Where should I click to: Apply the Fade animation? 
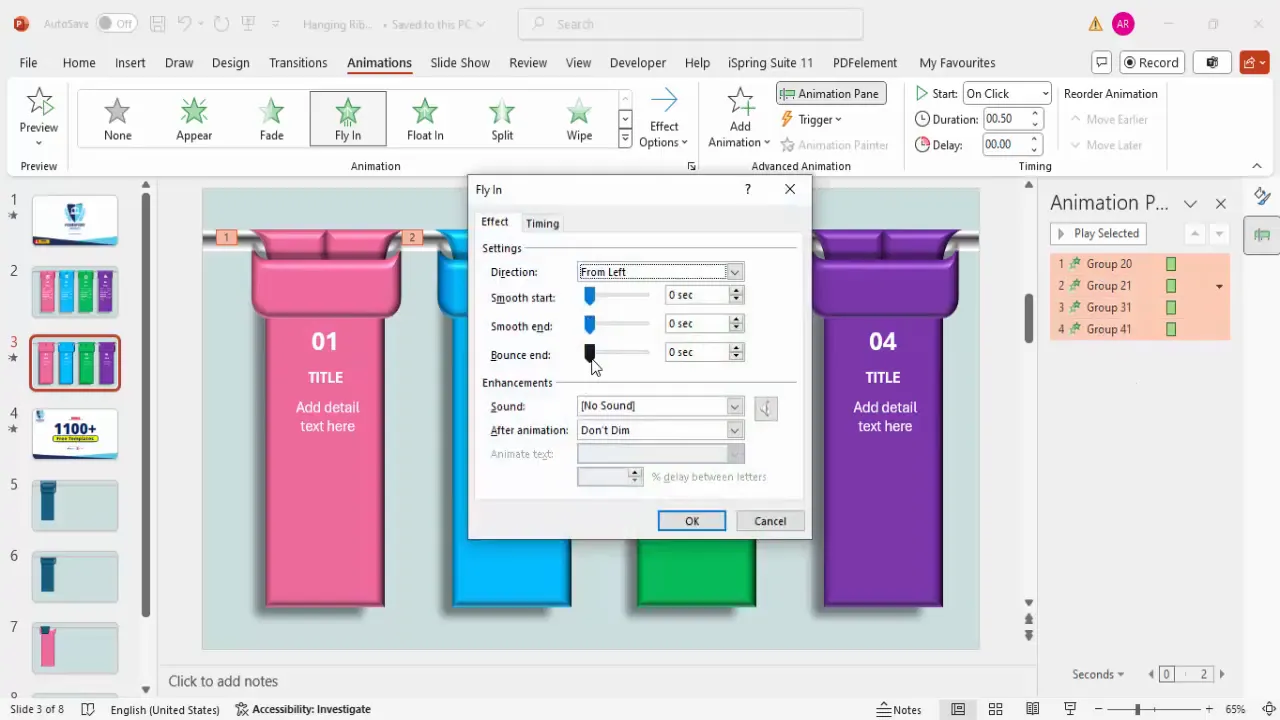click(x=271, y=119)
